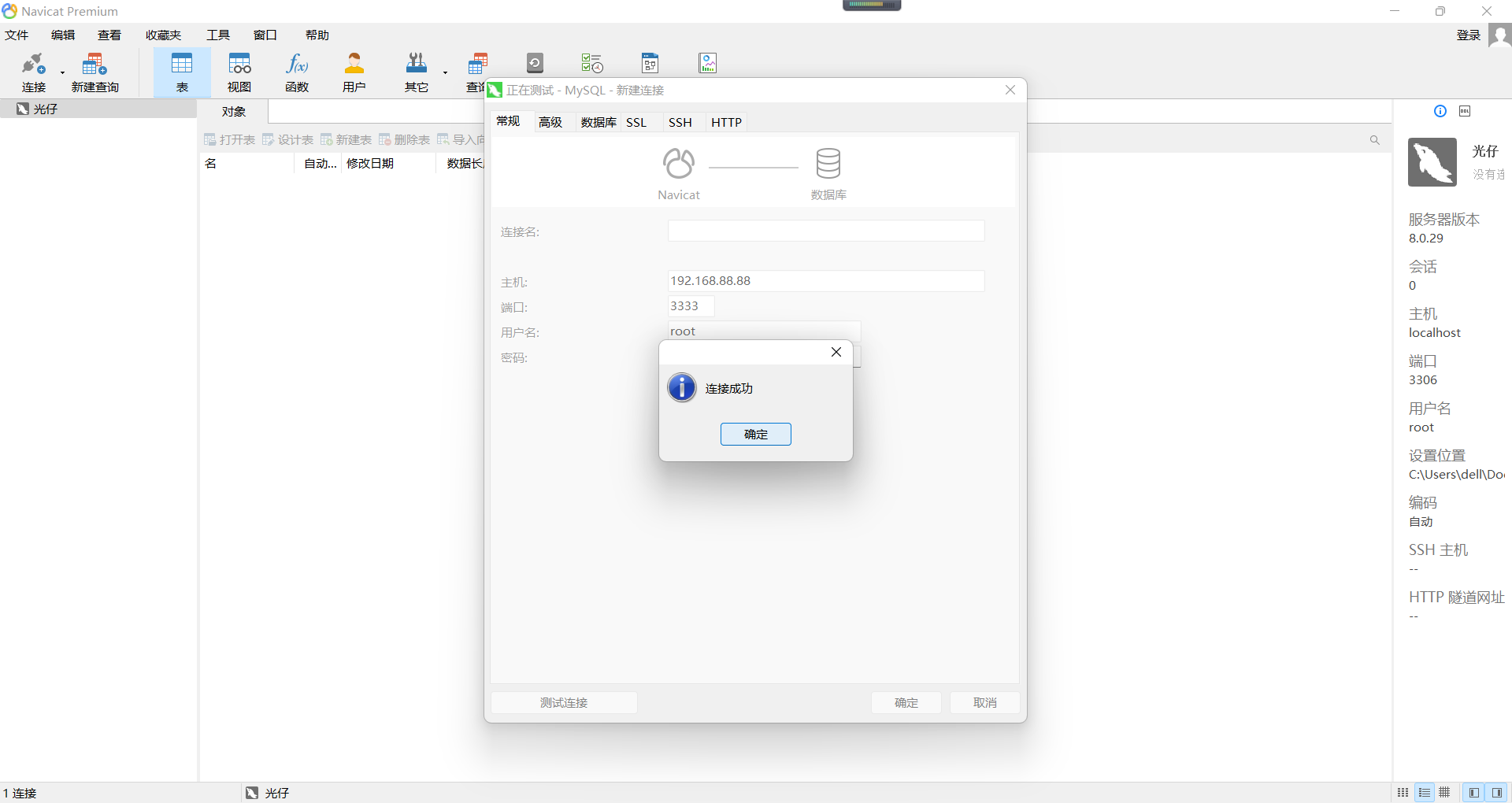Expand the Others (其它) dropdown arrow
The height and width of the screenshot is (803, 1512).
pos(445,72)
